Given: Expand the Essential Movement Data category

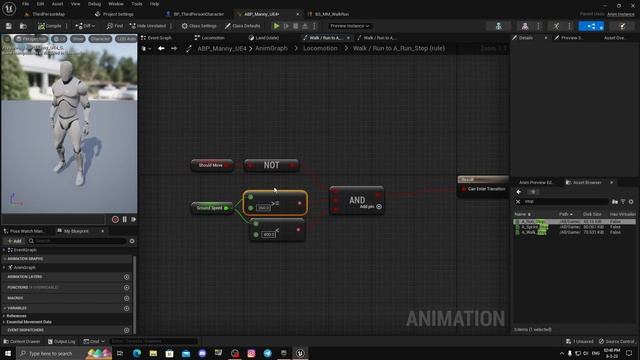Looking at the screenshot, I should [x=4, y=322].
